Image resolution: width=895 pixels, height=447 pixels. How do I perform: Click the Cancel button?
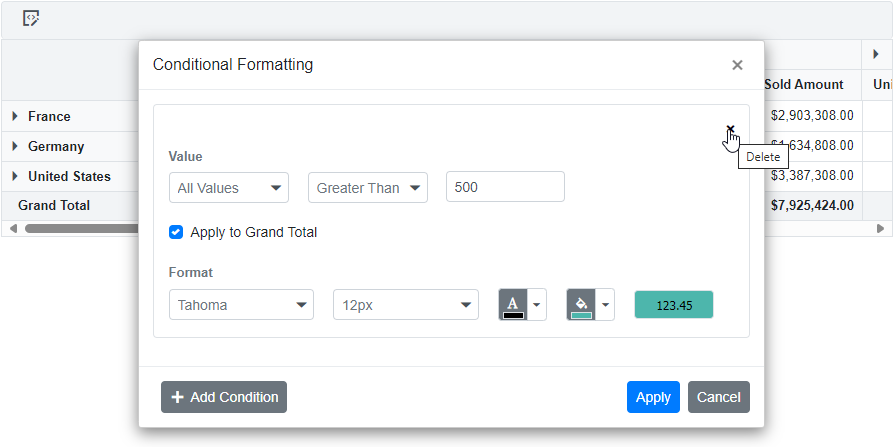tap(719, 397)
